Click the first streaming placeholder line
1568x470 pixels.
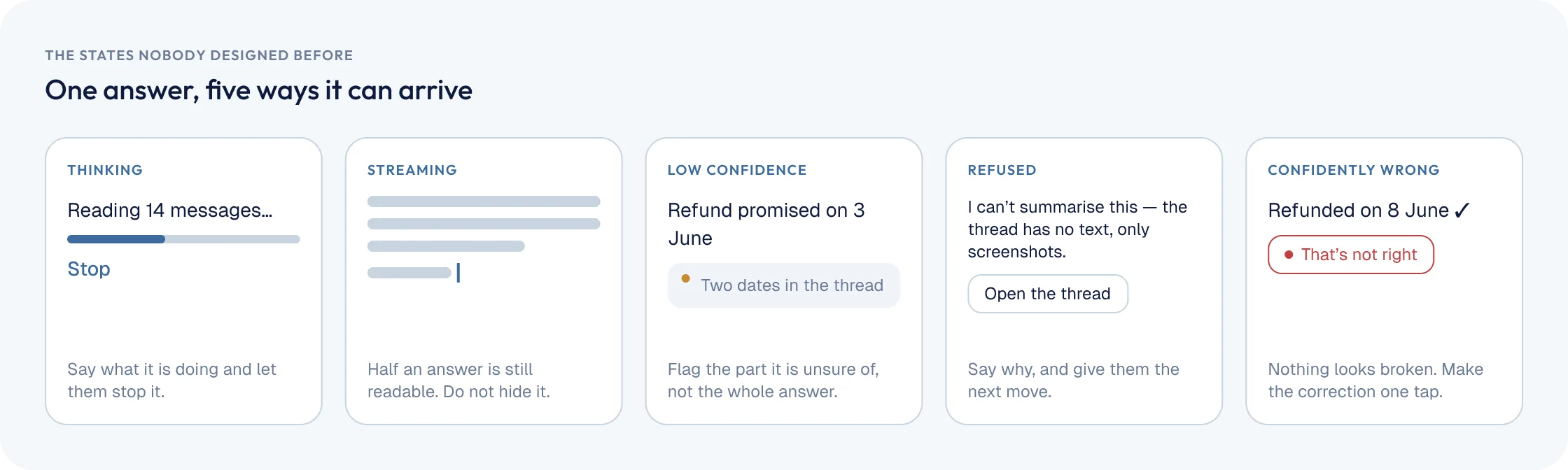[x=484, y=201]
